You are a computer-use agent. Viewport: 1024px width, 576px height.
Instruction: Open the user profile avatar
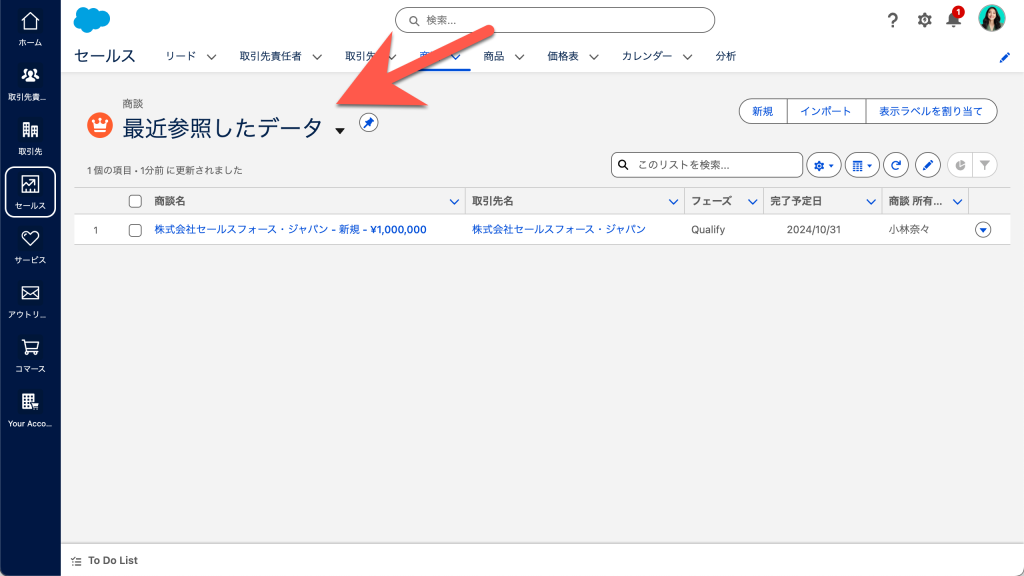tap(991, 18)
